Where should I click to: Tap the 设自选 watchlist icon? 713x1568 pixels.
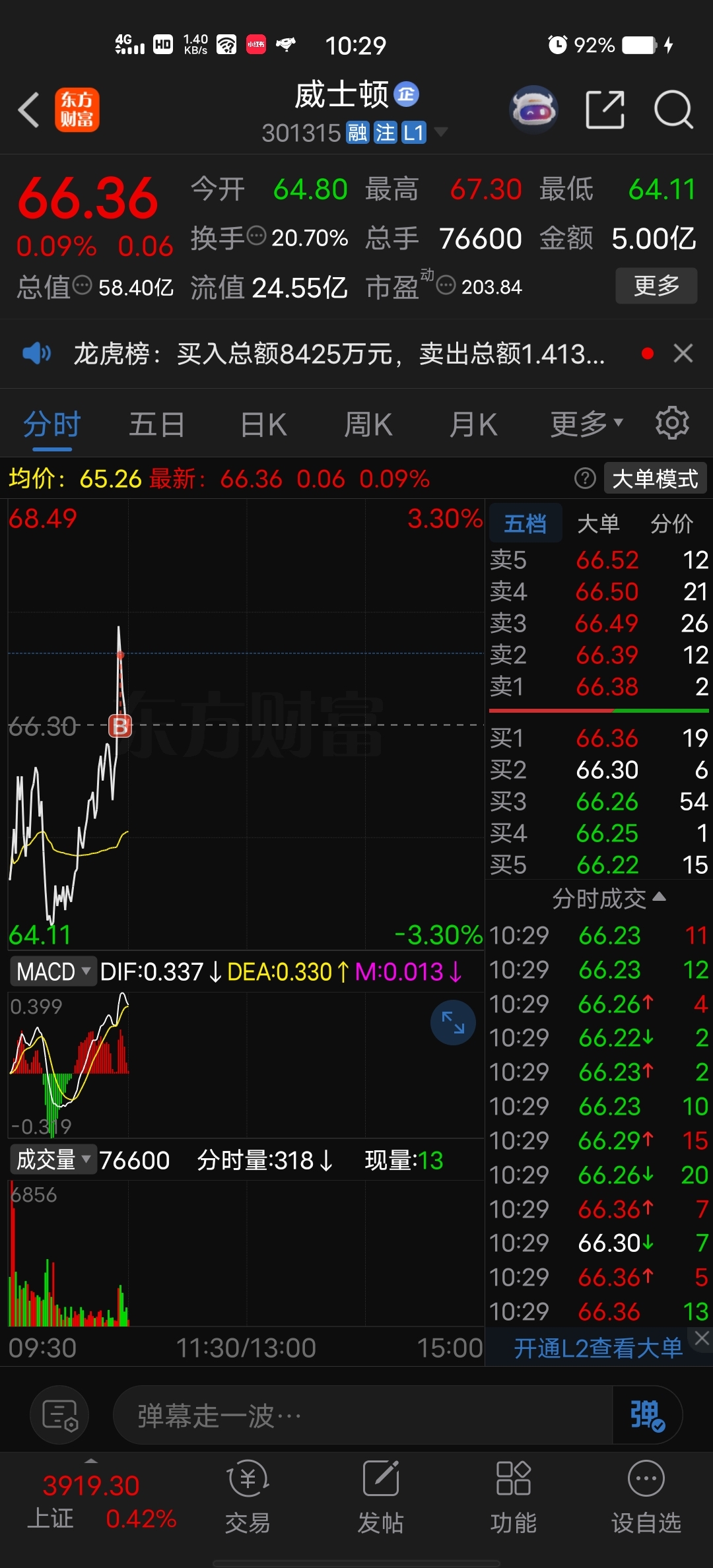point(646,1497)
